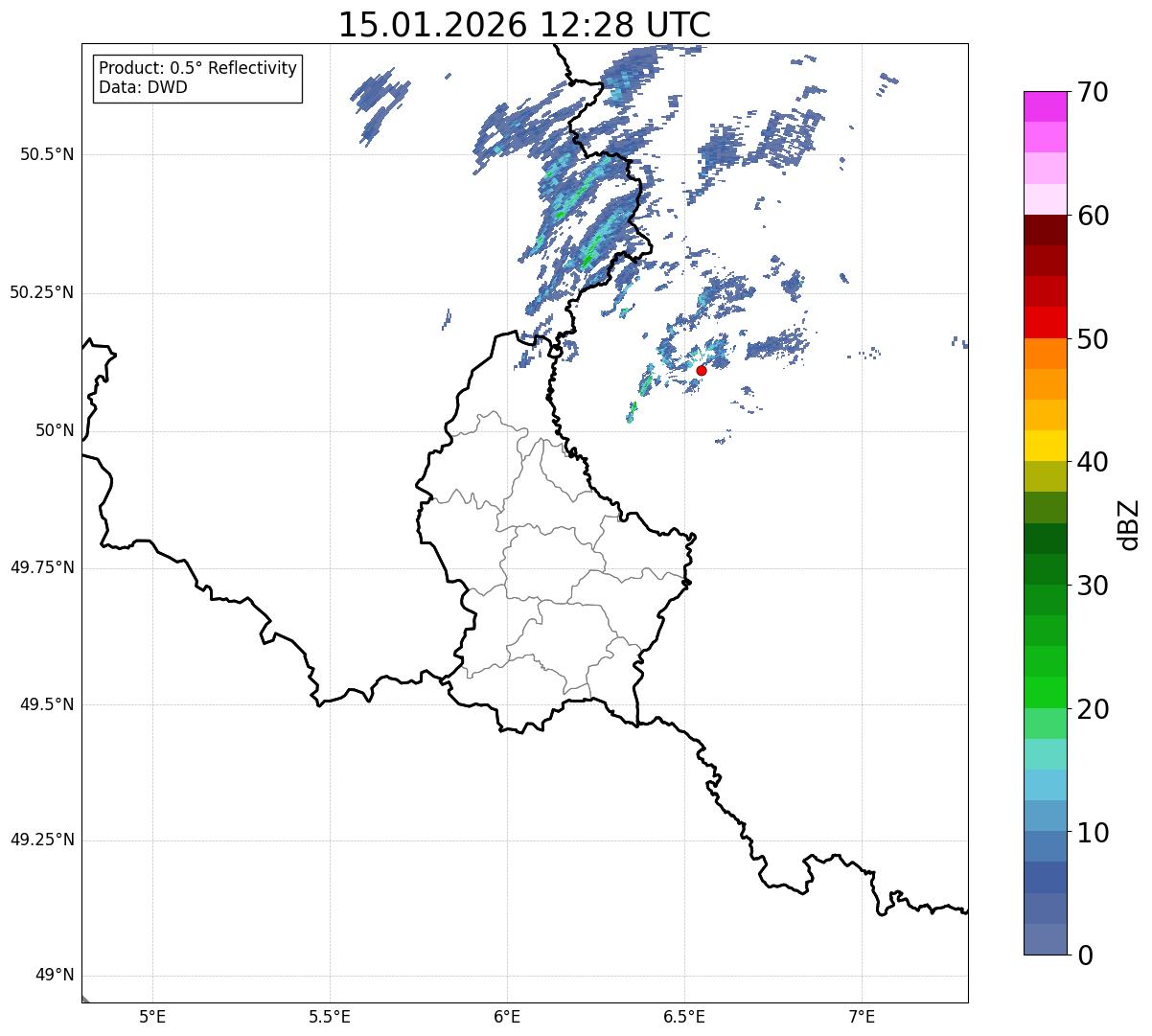Click the dBZ colorbar axis label

(x=1129, y=523)
